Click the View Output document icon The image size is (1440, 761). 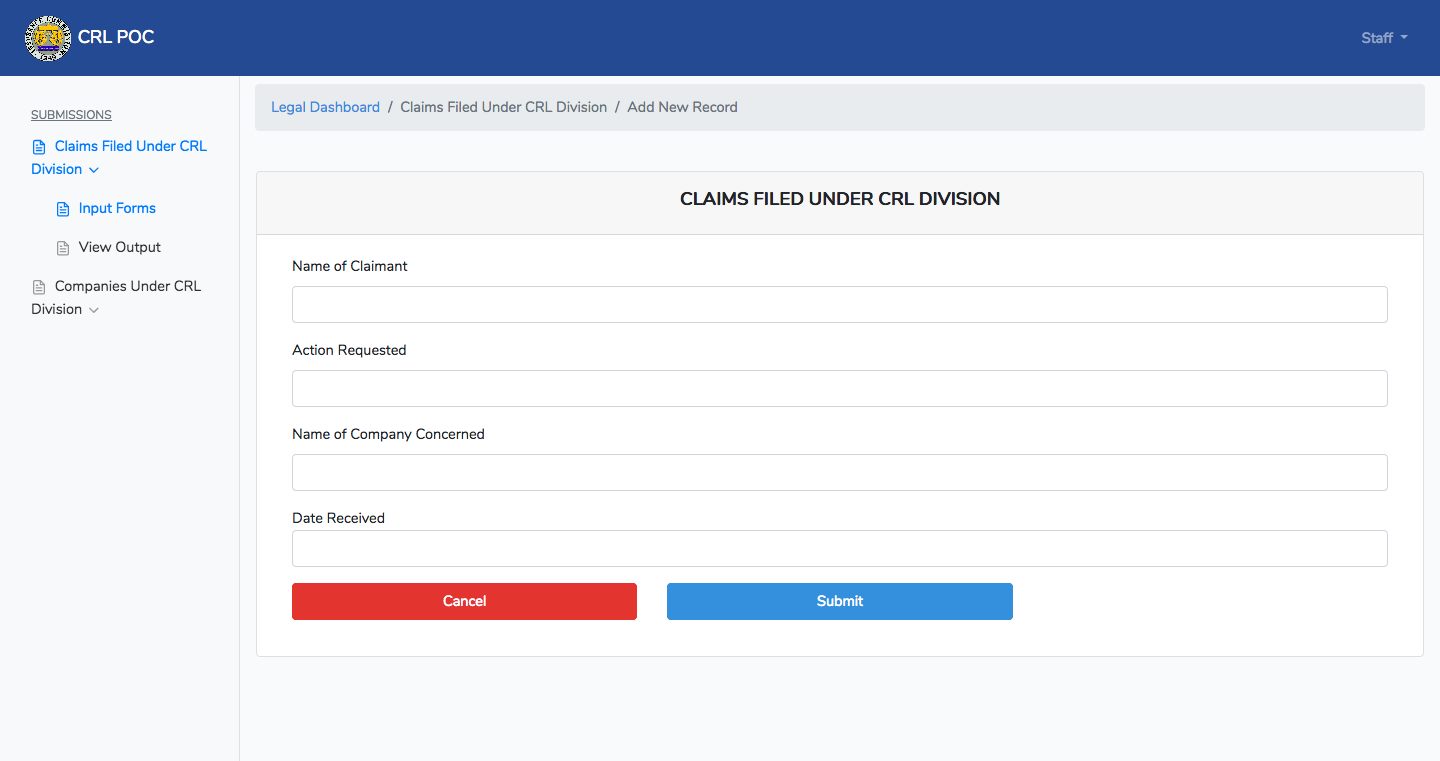[x=63, y=248]
